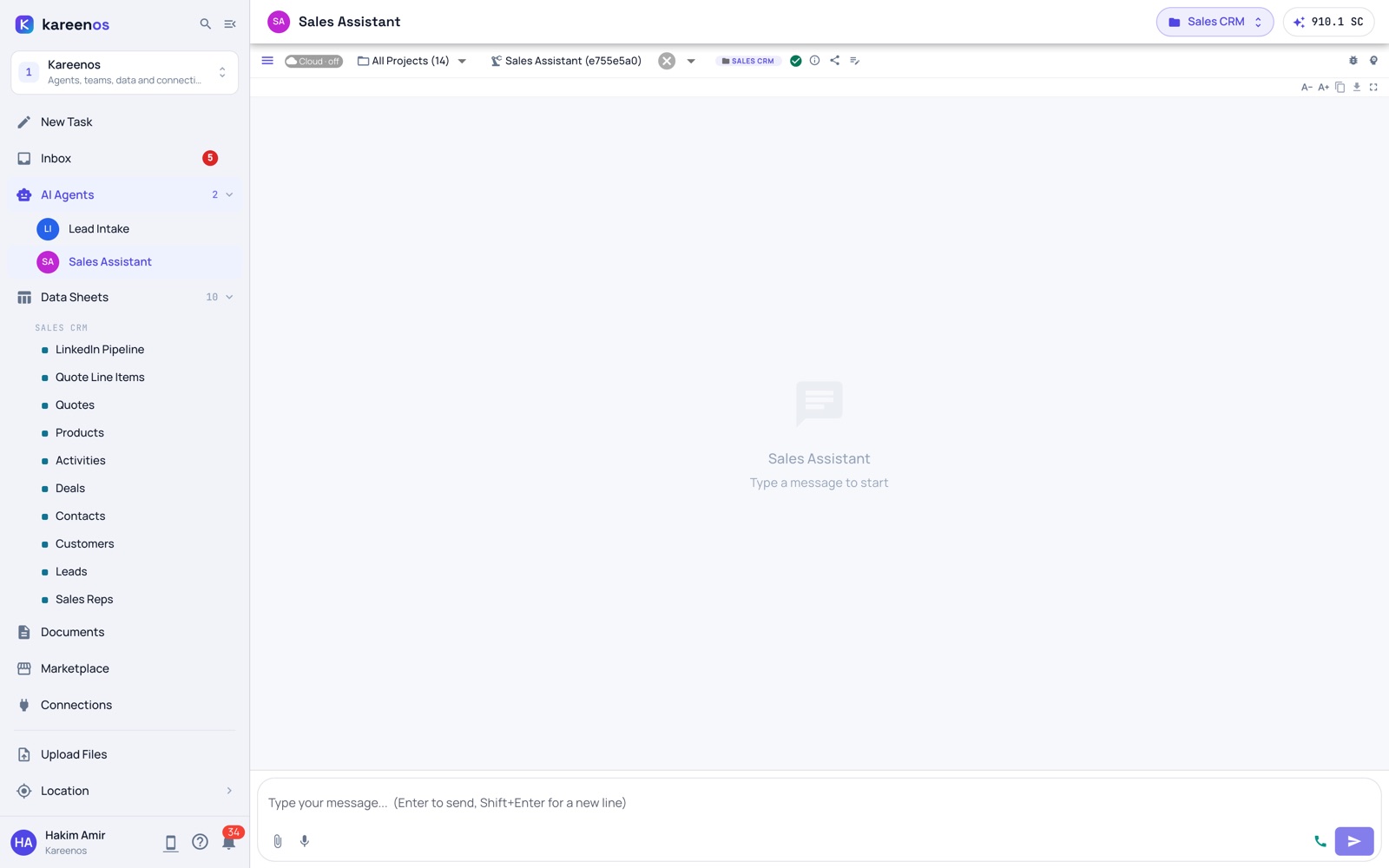1389x868 pixels.
Task: Start voice input with the microphone icon
Action: 305,841
